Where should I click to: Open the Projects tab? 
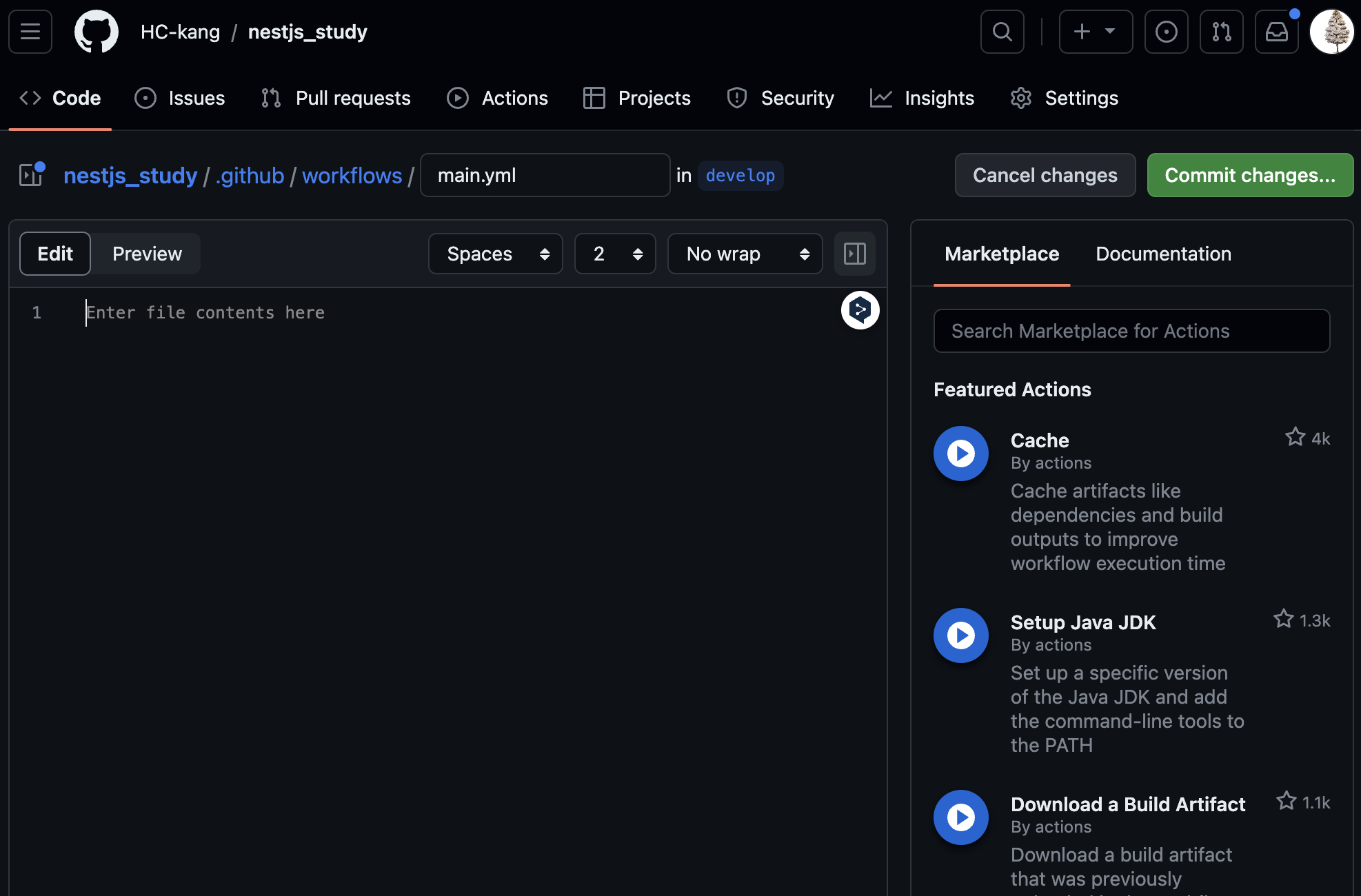tap(636, 98)
